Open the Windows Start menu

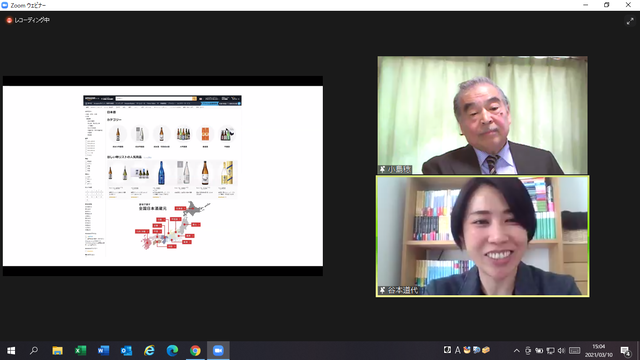pos(11,351)
